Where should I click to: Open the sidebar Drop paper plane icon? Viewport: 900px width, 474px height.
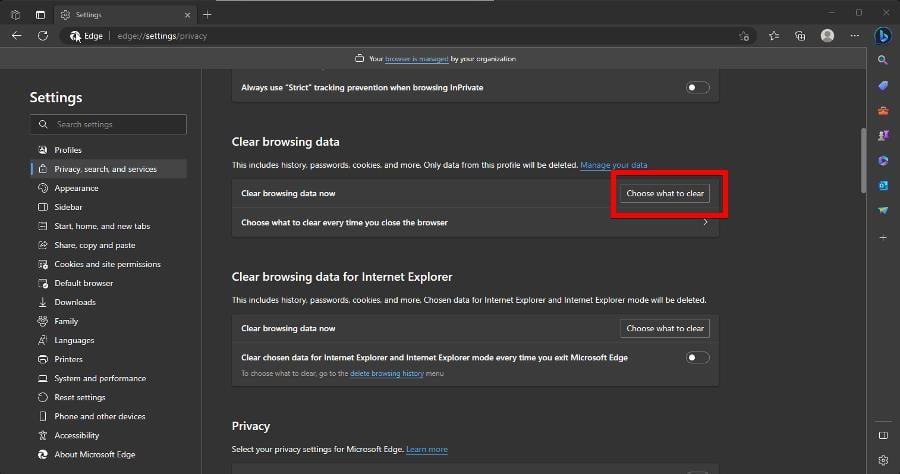[883, 211]
